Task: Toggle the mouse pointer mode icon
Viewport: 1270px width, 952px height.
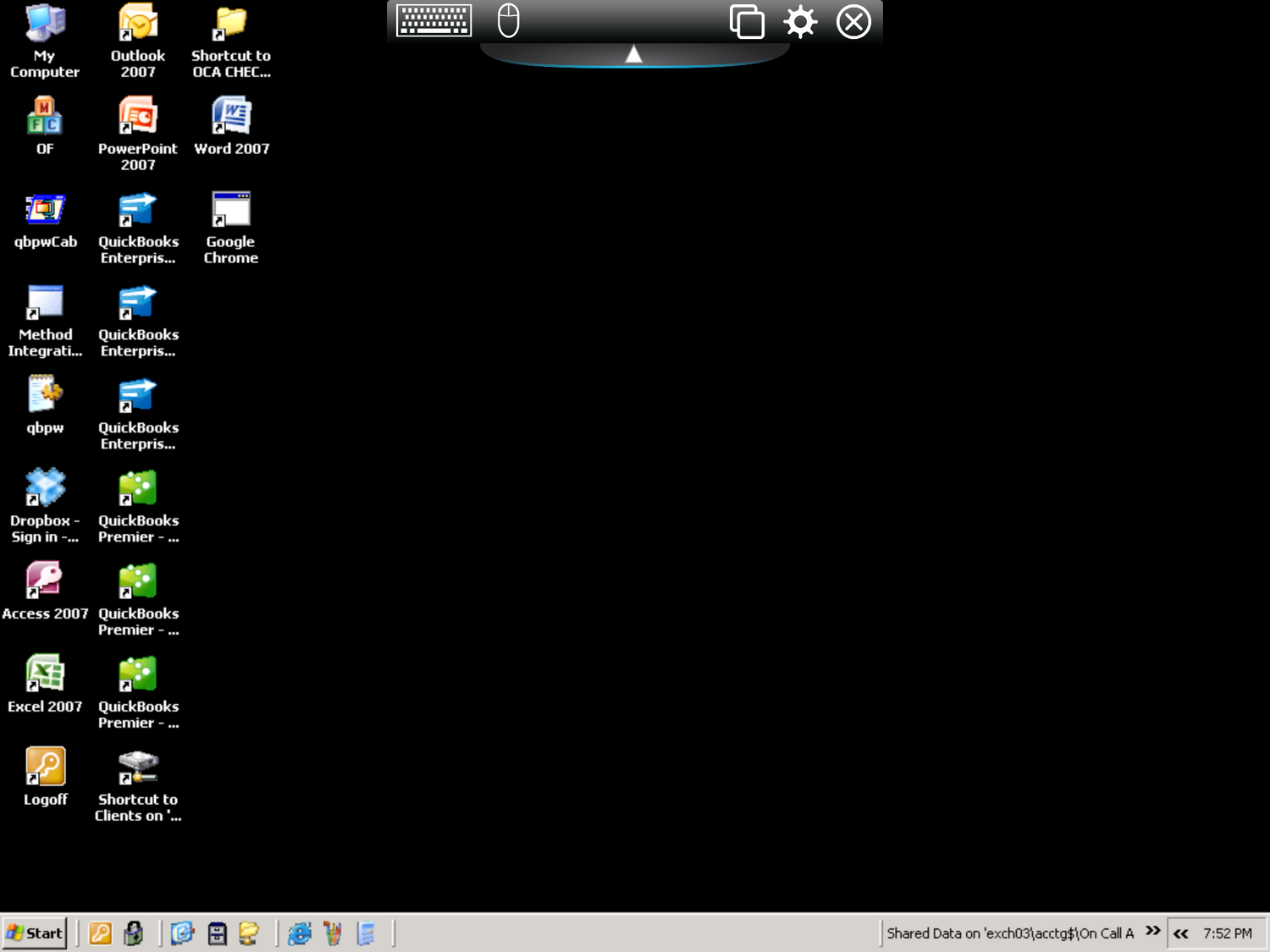Action: tap(508, 21)
